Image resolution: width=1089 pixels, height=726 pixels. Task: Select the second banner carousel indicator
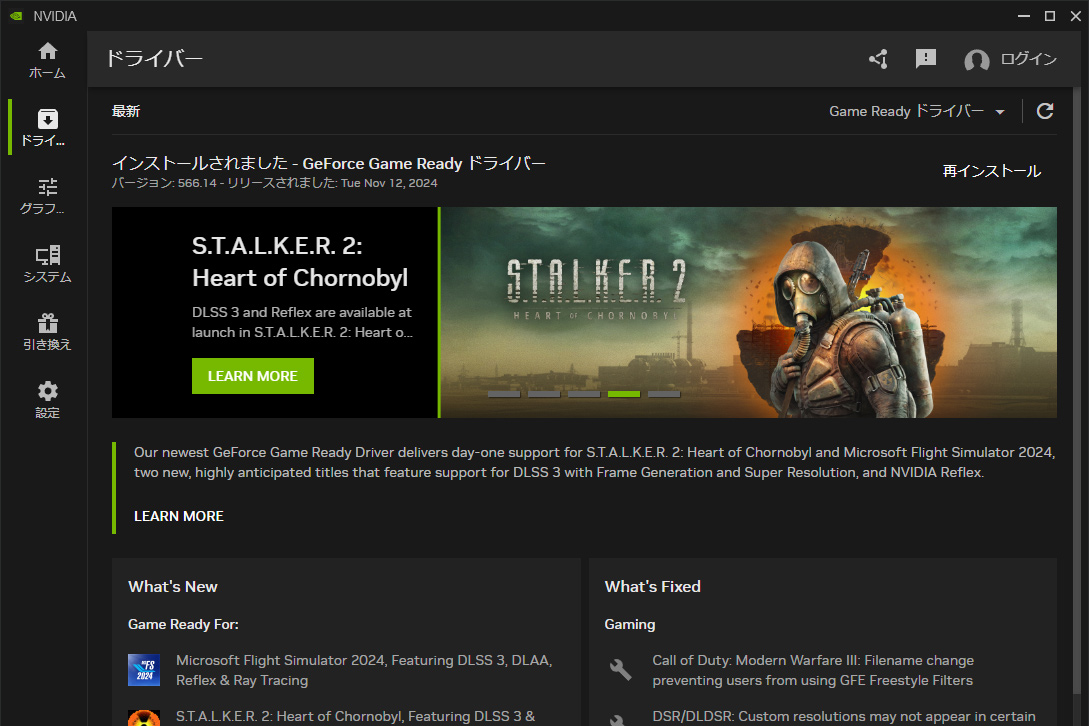click(544, 394)
